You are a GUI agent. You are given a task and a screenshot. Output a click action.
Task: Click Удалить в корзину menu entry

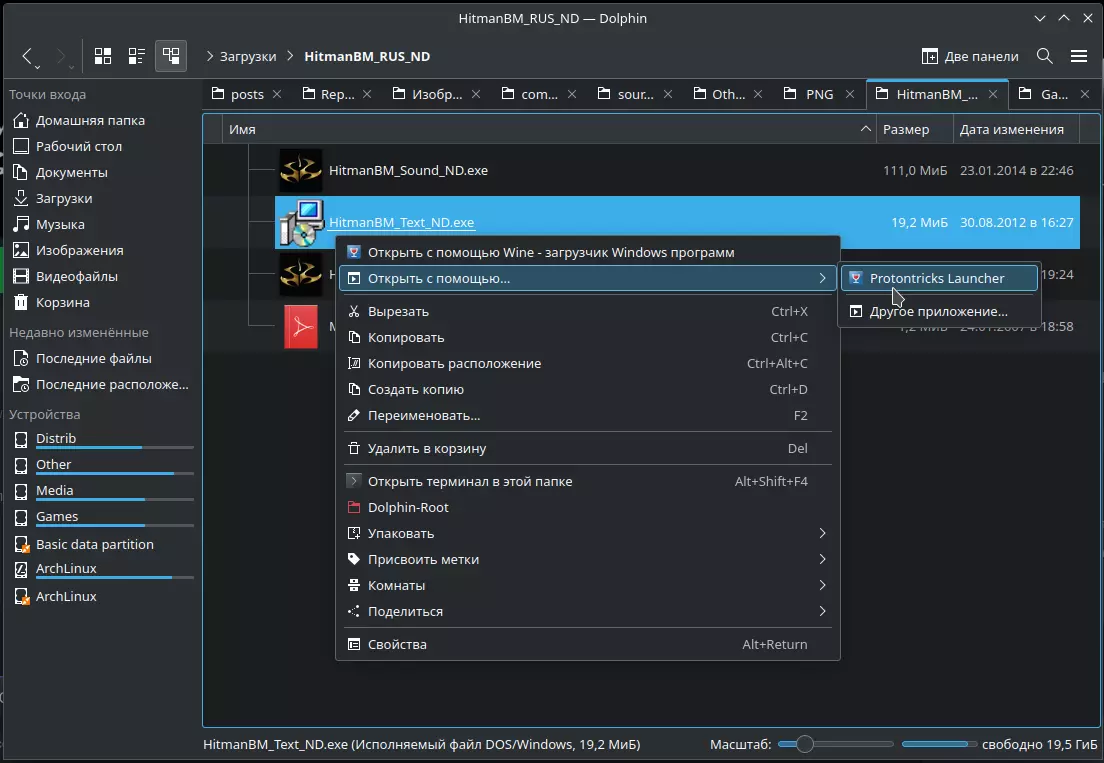pyautogui.click(x=427, y=449)
